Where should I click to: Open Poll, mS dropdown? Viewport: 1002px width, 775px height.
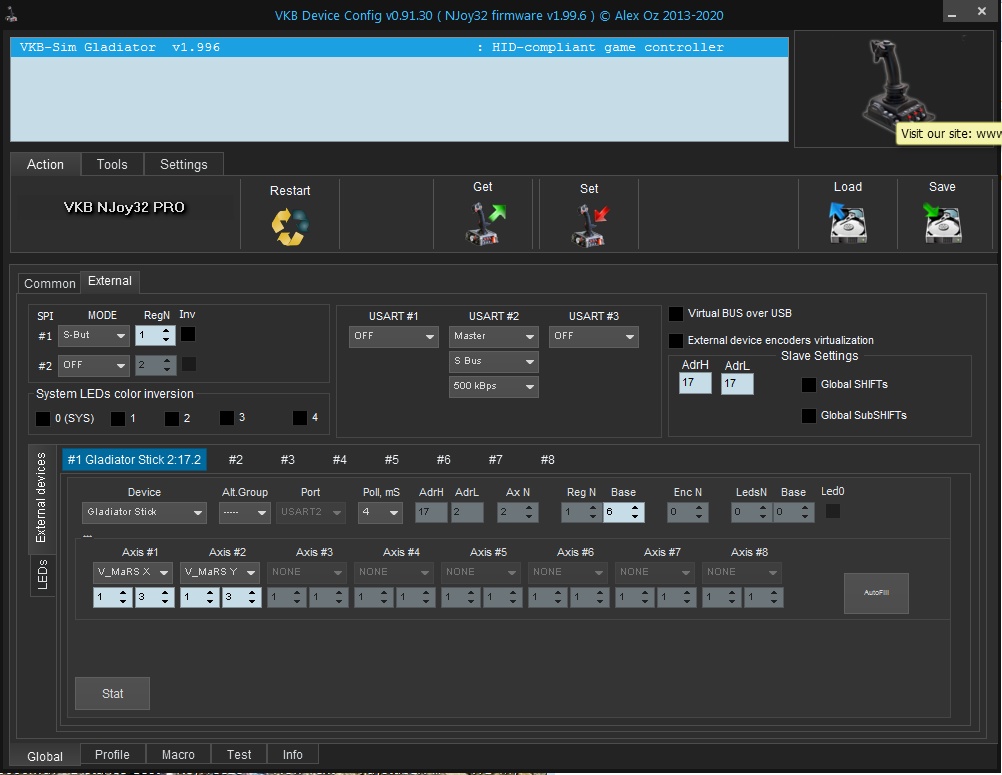(380, 512)
